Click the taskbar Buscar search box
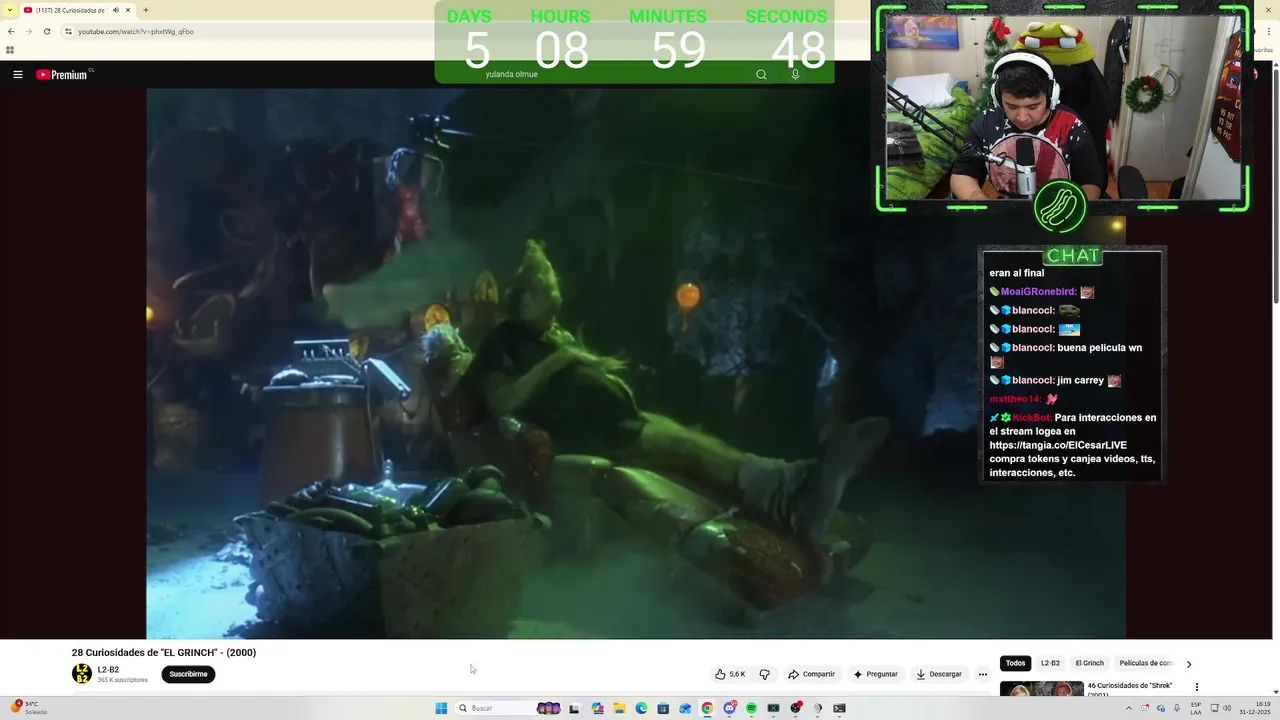The width and height of the screenshot is (1280, 720). 509,708
